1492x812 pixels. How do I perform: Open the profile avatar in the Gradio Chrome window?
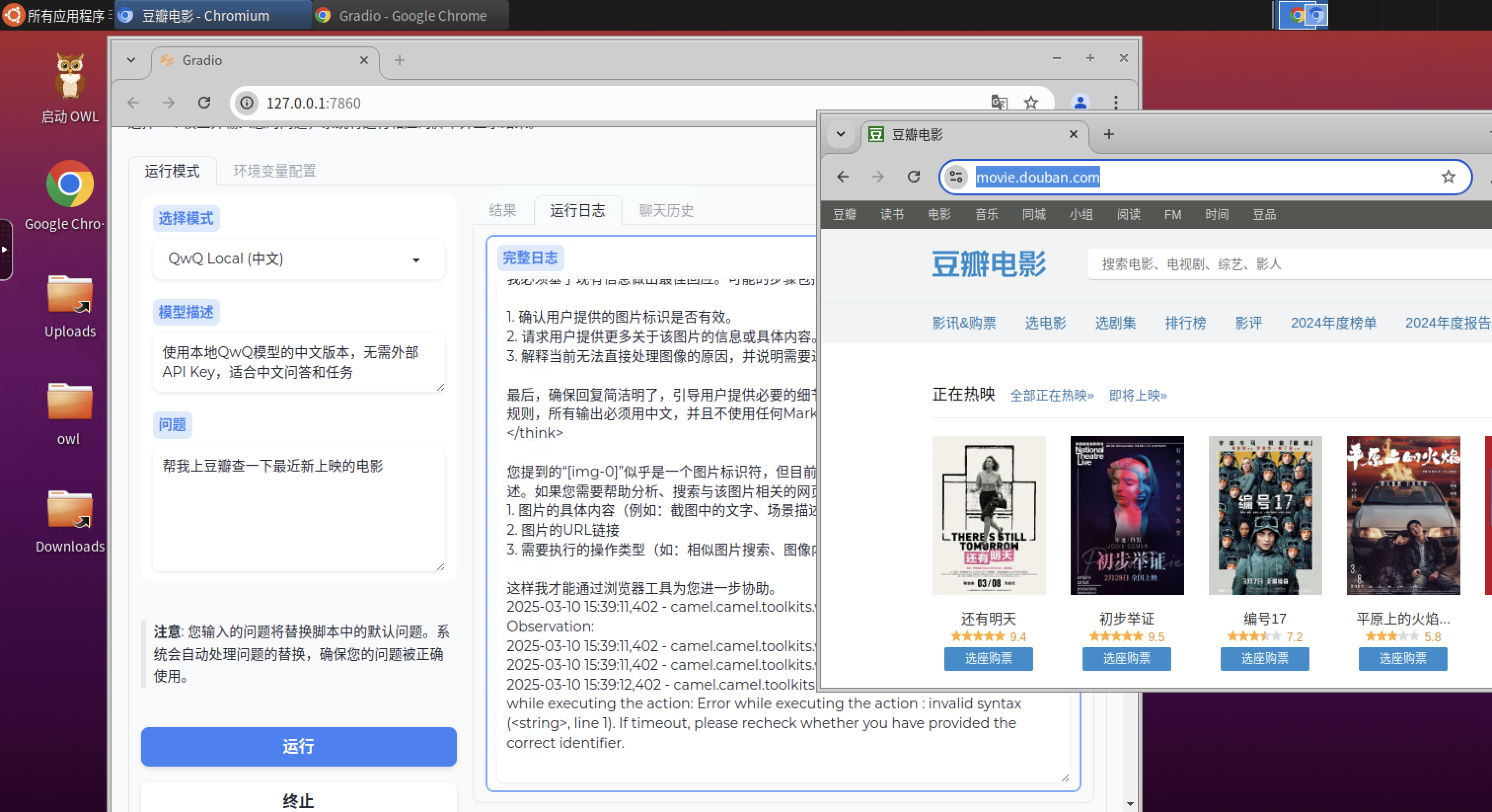click(1080, 103)
